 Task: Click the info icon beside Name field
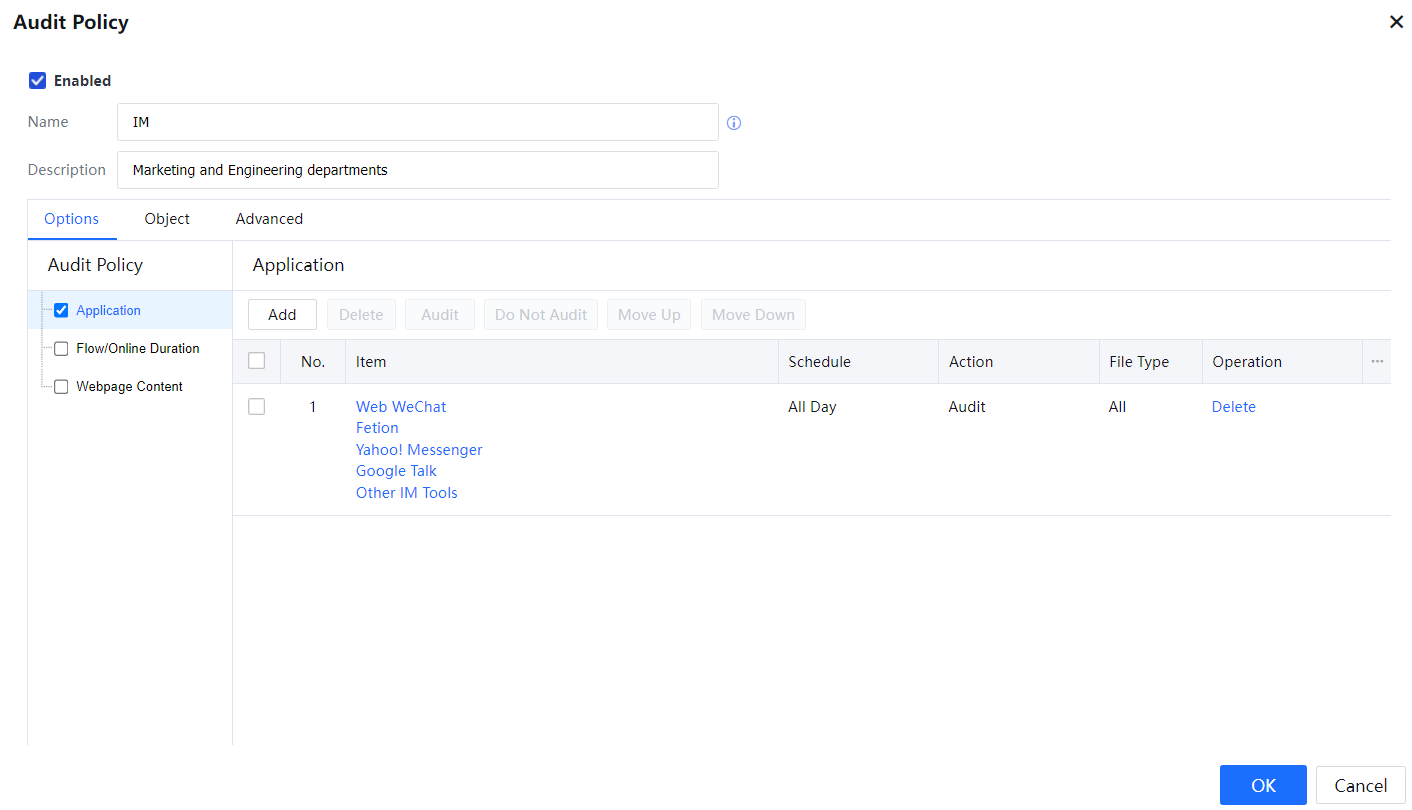[734, 123]
